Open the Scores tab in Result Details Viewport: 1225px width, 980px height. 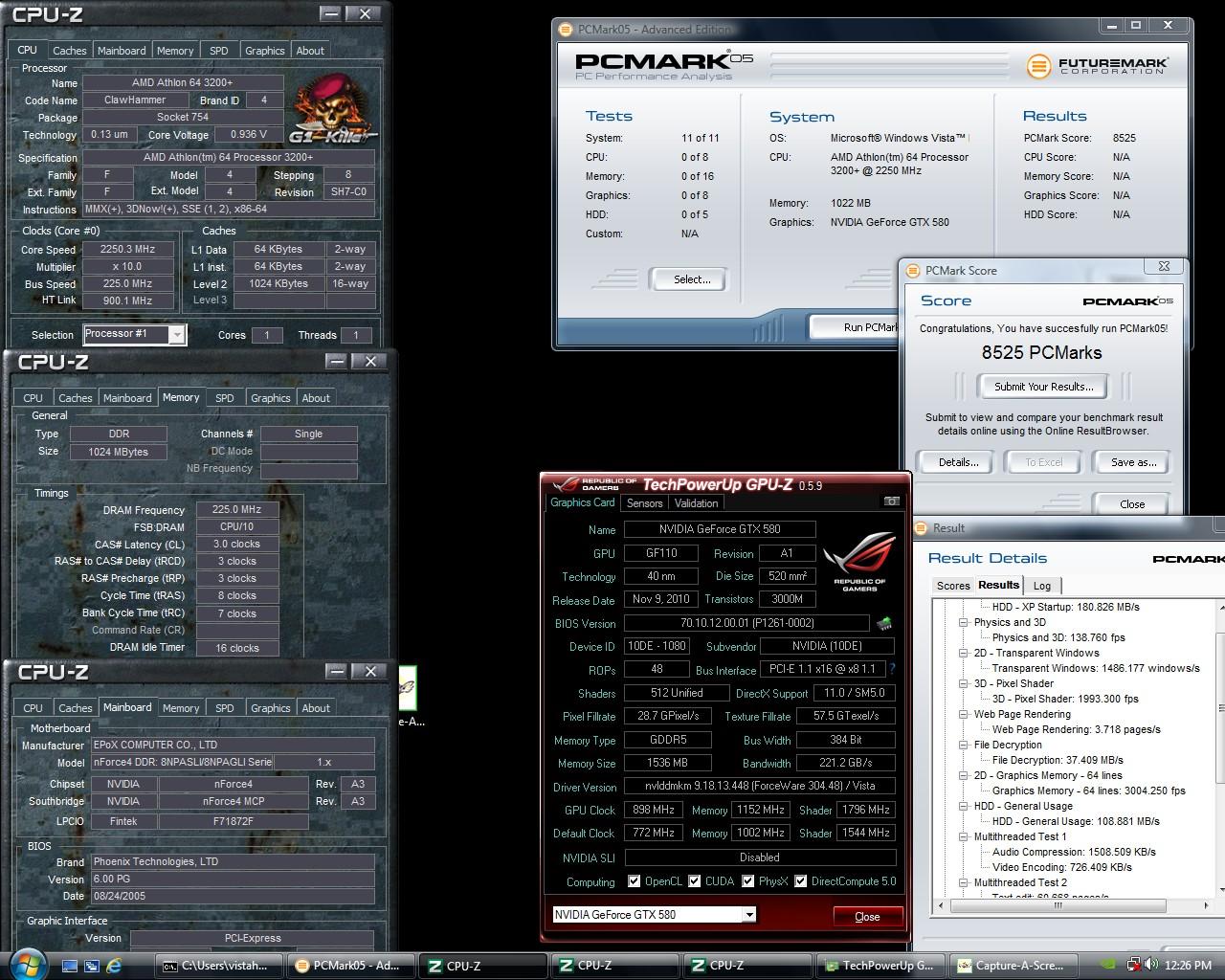click(x=952, y=586)
